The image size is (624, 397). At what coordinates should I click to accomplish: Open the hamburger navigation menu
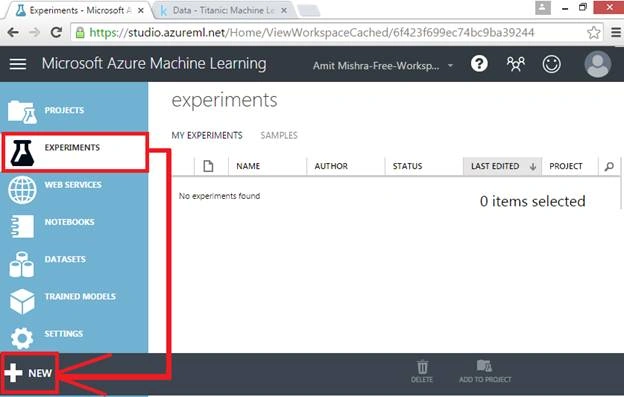pos(18,64)
